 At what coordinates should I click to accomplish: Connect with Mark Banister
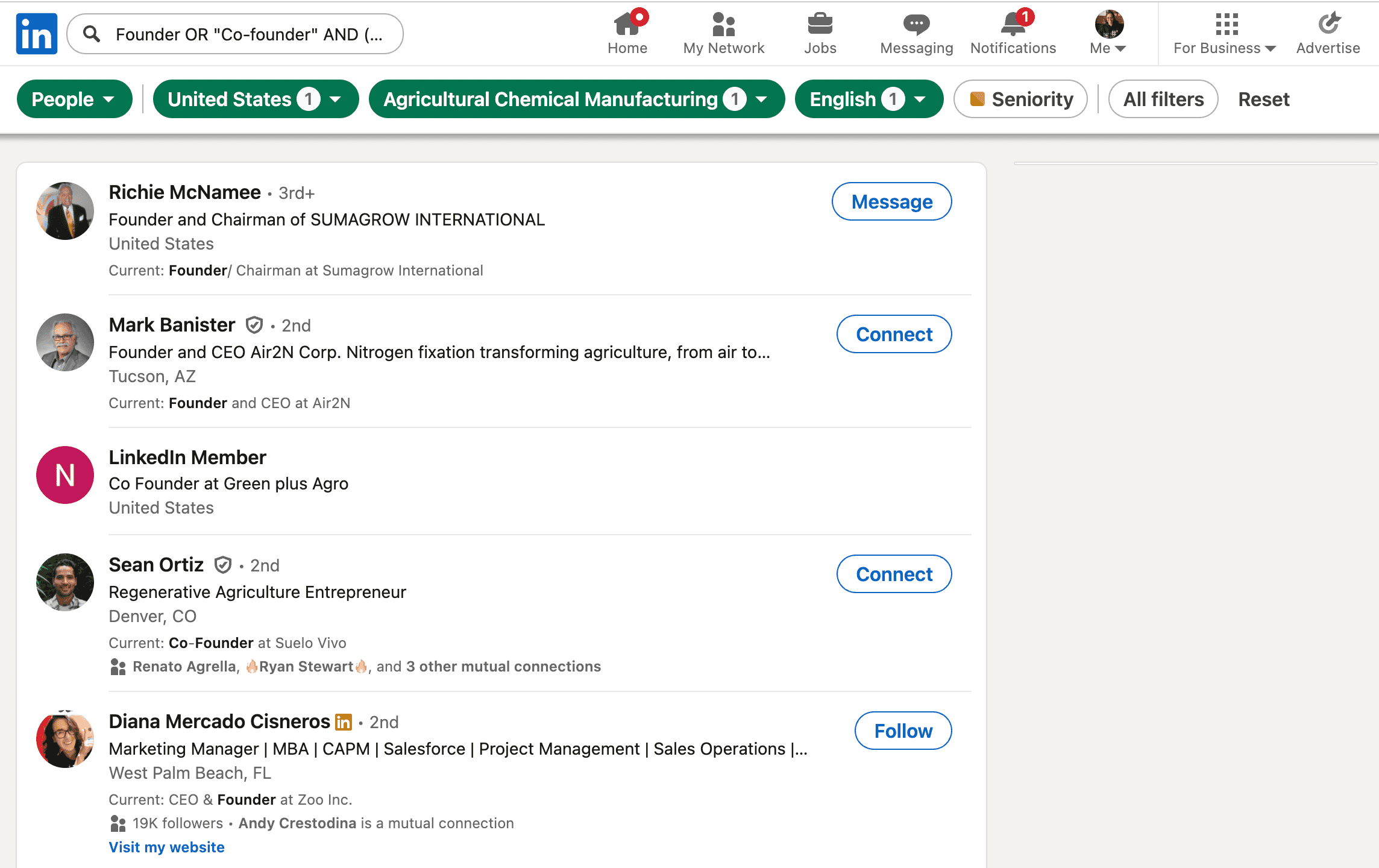[894, 333]
